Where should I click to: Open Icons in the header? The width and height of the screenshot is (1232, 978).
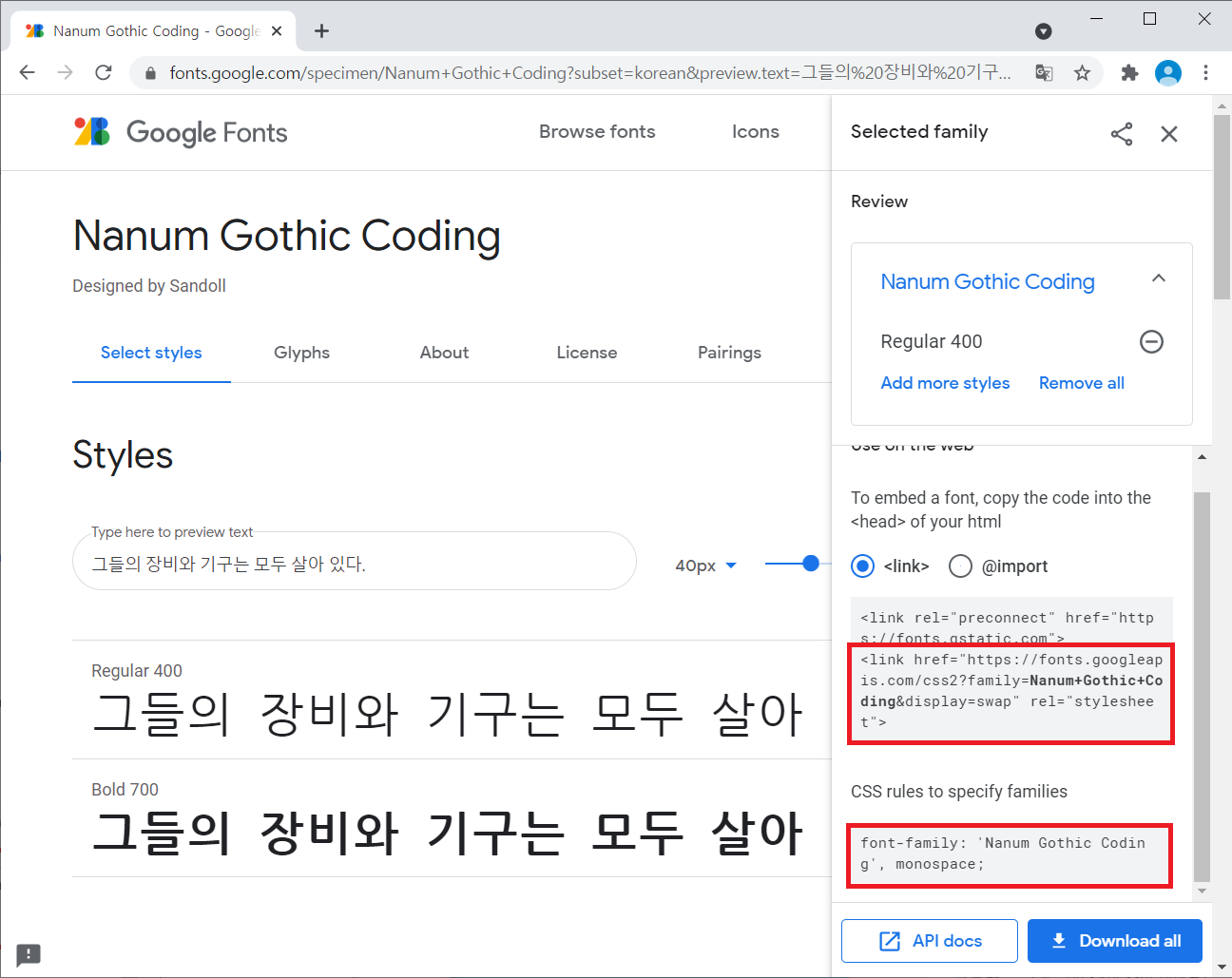756,132
